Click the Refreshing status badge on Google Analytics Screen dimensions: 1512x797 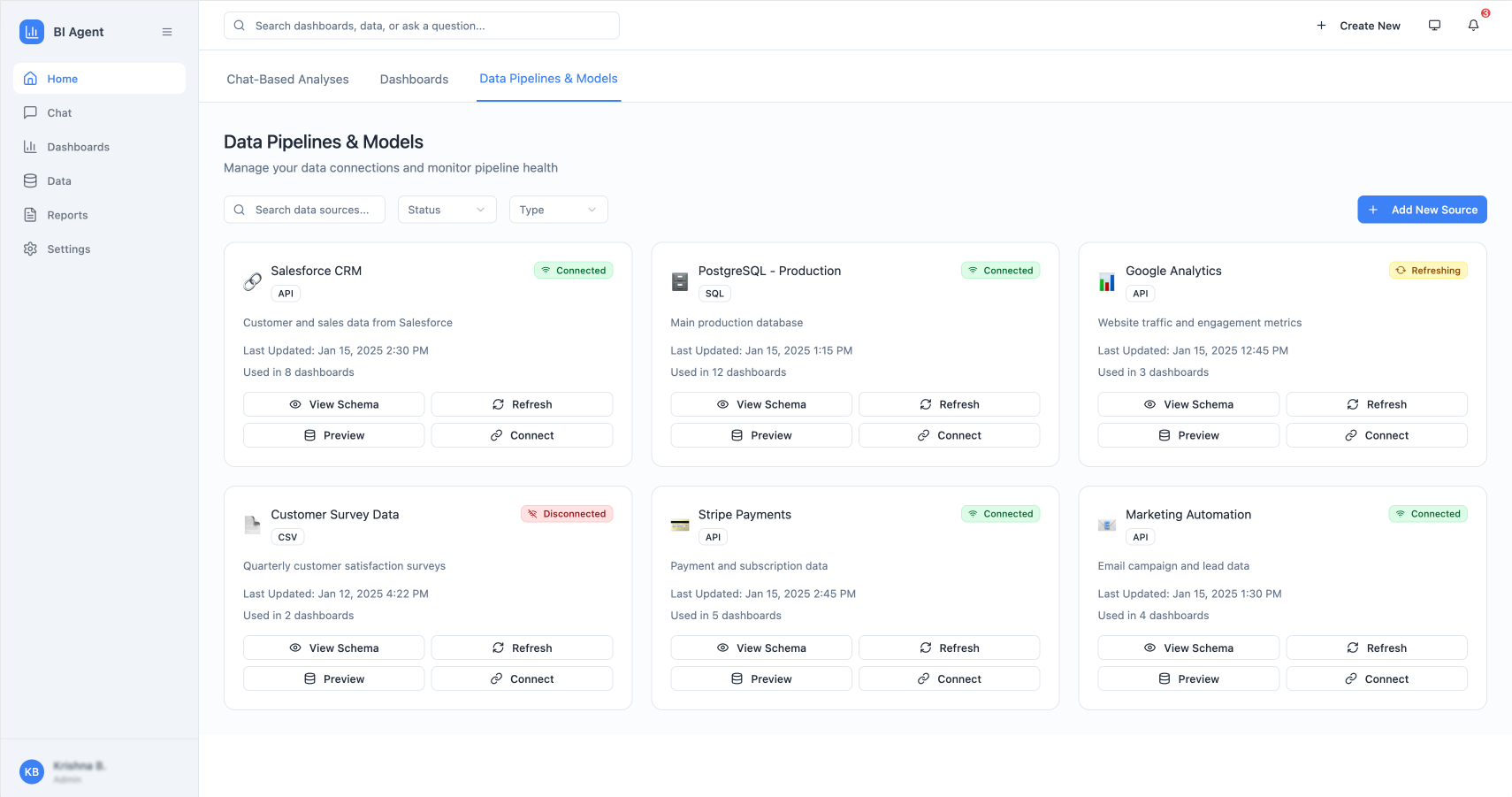[x=1428, y=271]
